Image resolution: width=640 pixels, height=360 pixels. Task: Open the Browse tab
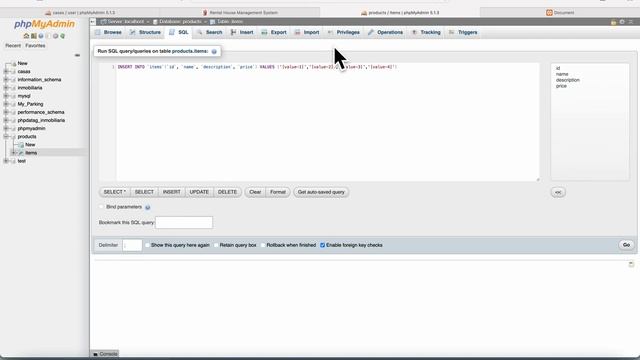(x=109, y=32)
